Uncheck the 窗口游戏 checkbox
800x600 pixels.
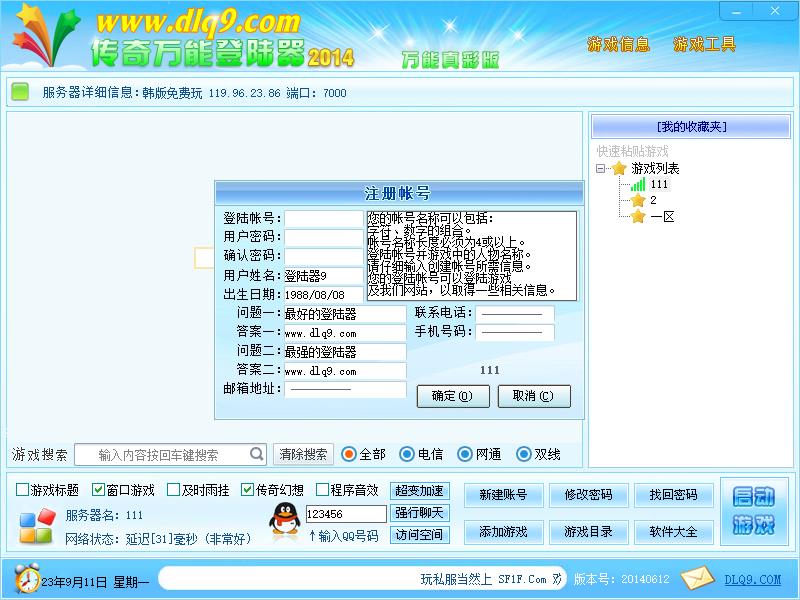tap(98, 490)
